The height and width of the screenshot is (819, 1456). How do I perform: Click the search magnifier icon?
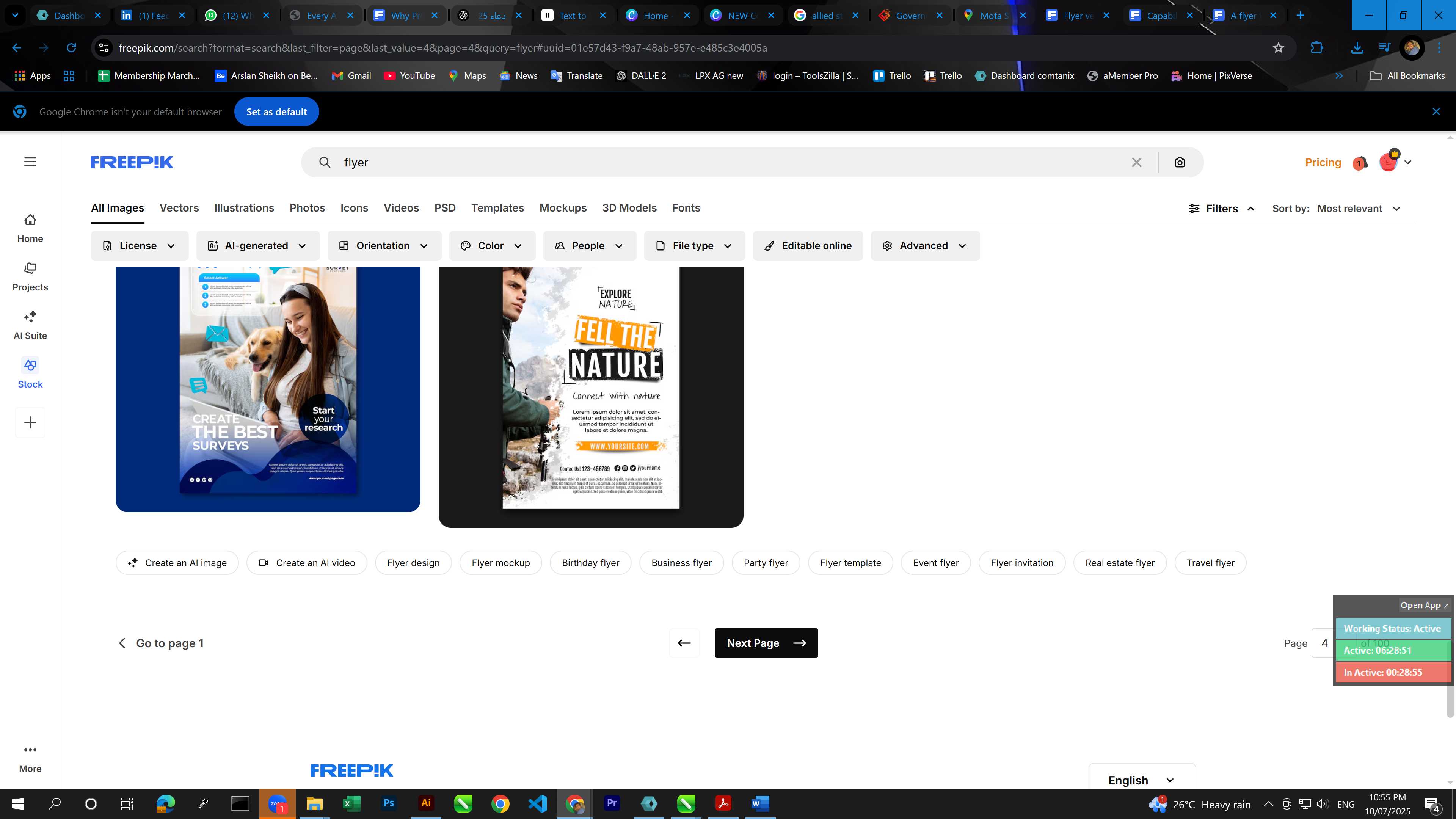[x=325, y=162]
